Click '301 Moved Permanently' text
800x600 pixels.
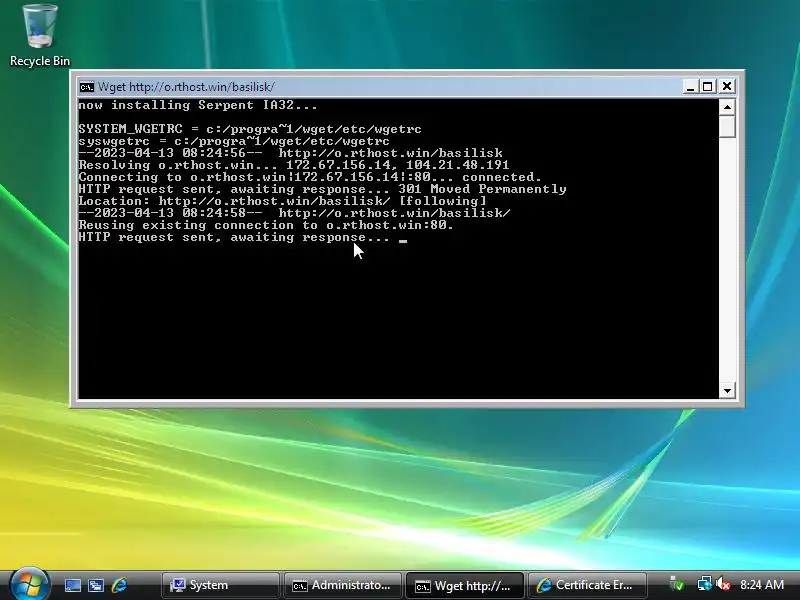pos(482,189)
